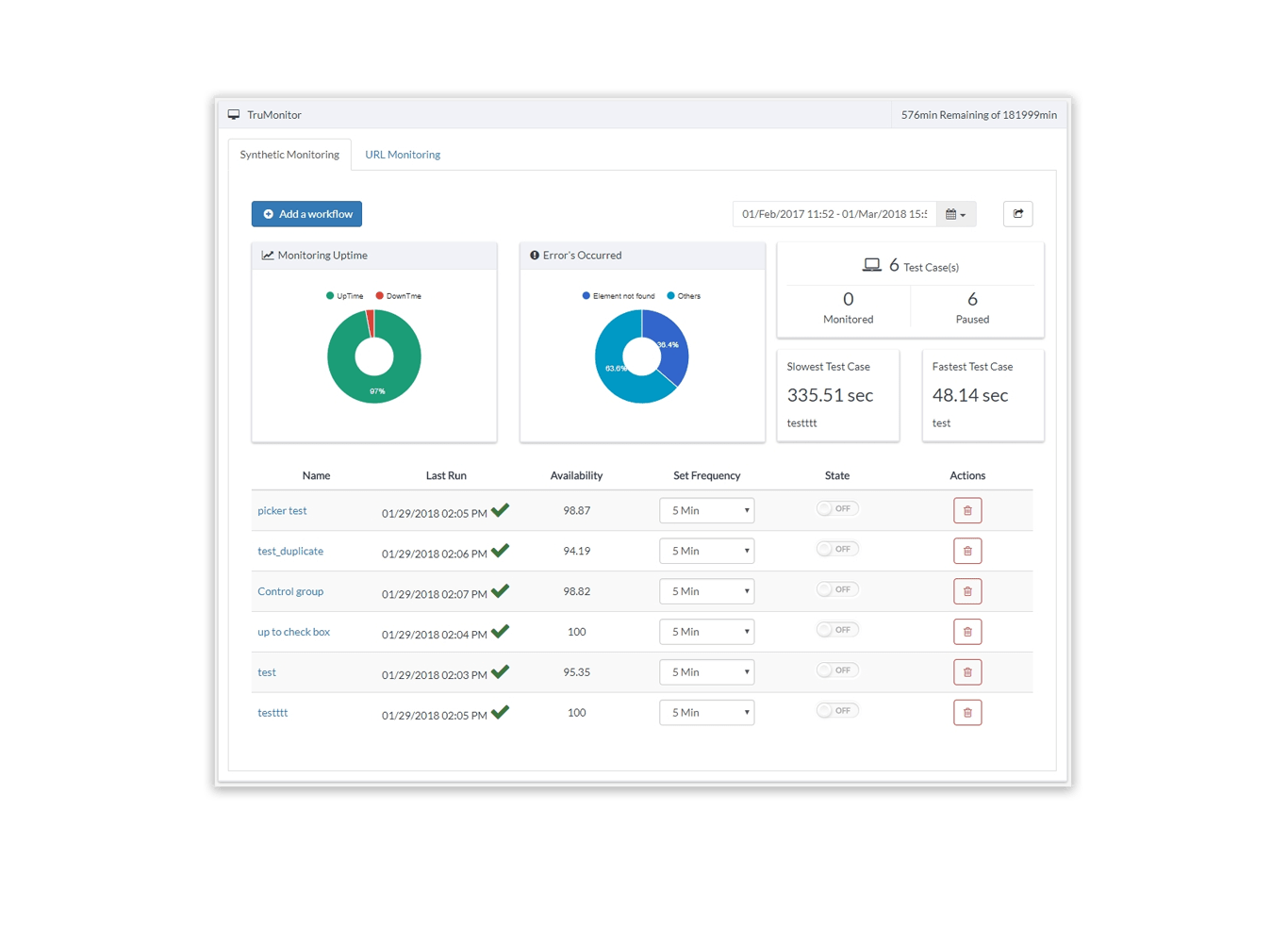Switch to the URL Monitoring tab

click(403, 154)
